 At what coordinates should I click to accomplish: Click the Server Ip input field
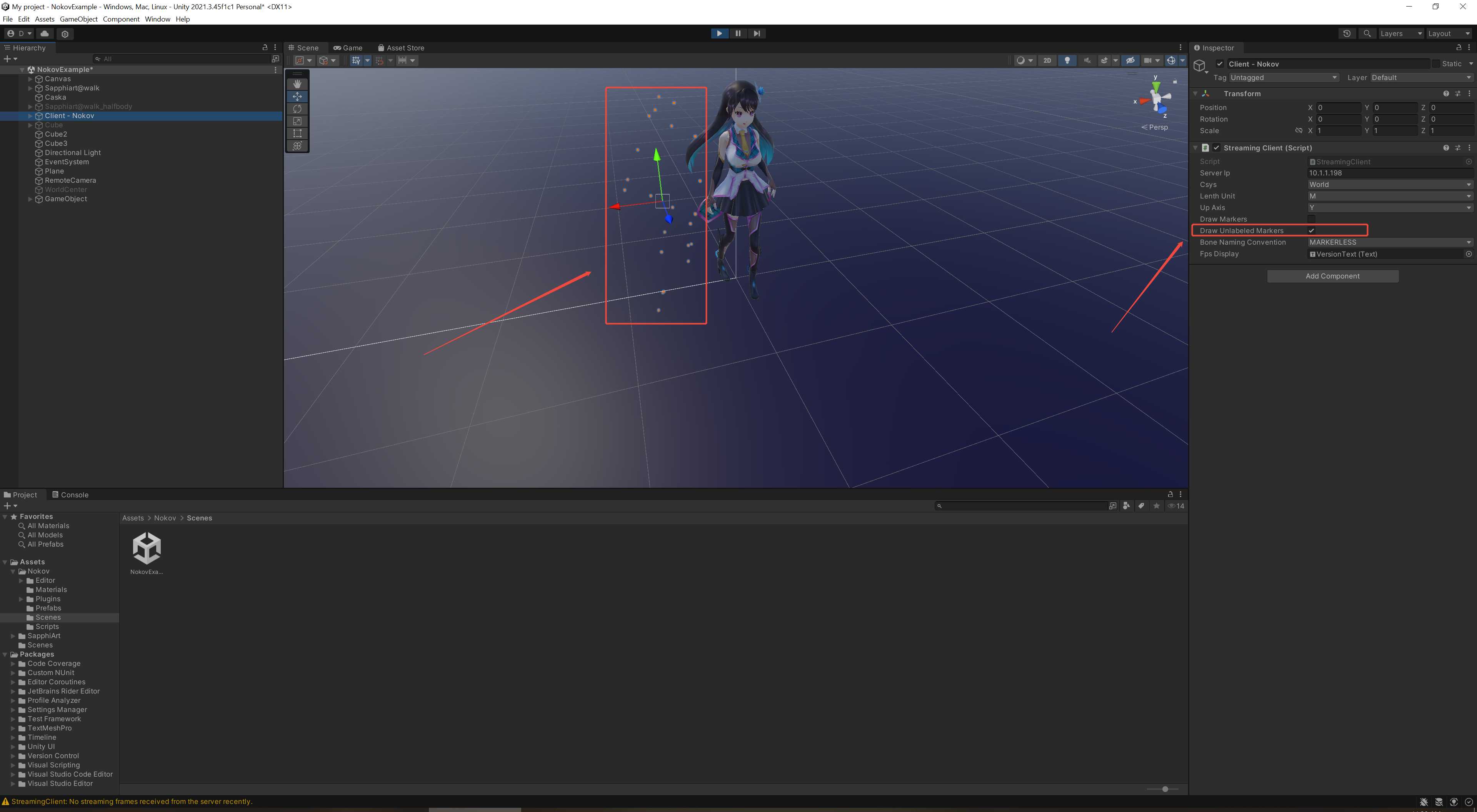pos(1390,173)
